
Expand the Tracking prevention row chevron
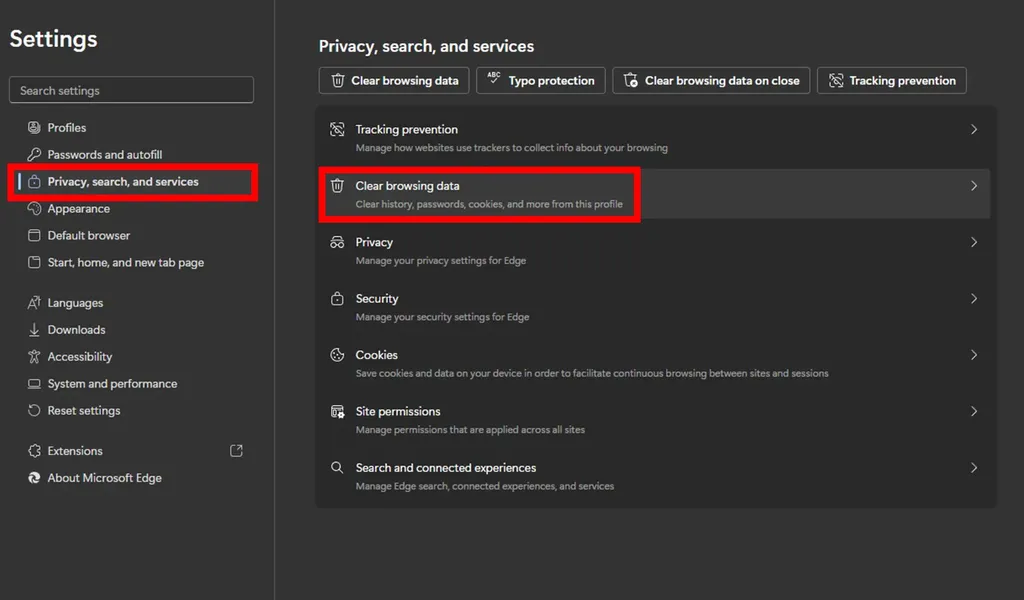tap(973, 130)
